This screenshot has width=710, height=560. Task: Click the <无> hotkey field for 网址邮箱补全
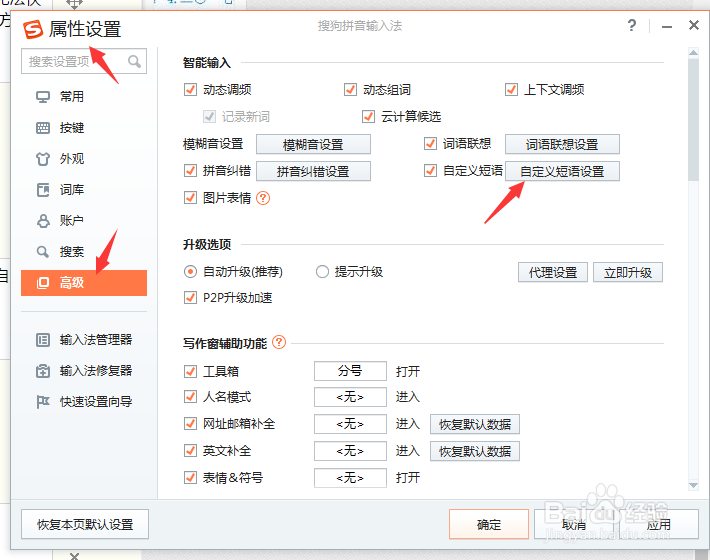(350, 424)
